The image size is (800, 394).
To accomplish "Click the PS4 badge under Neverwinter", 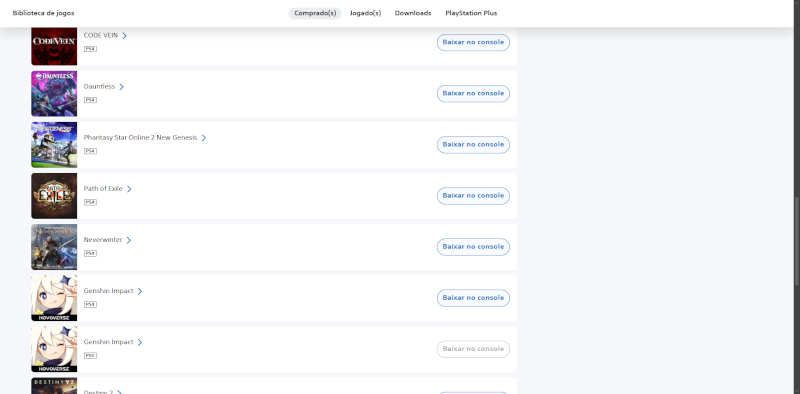I will point(90,253).
